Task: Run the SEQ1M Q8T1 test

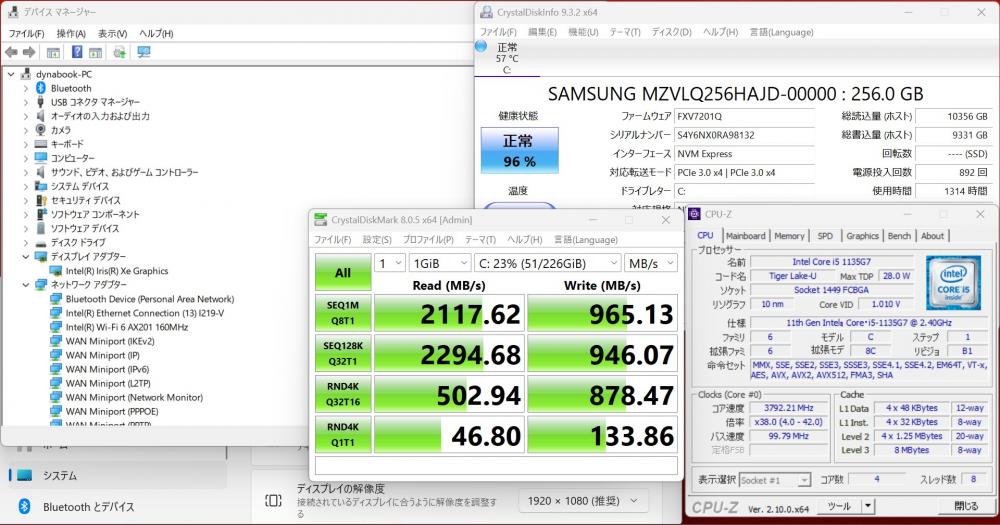Action: coord(343,313)
